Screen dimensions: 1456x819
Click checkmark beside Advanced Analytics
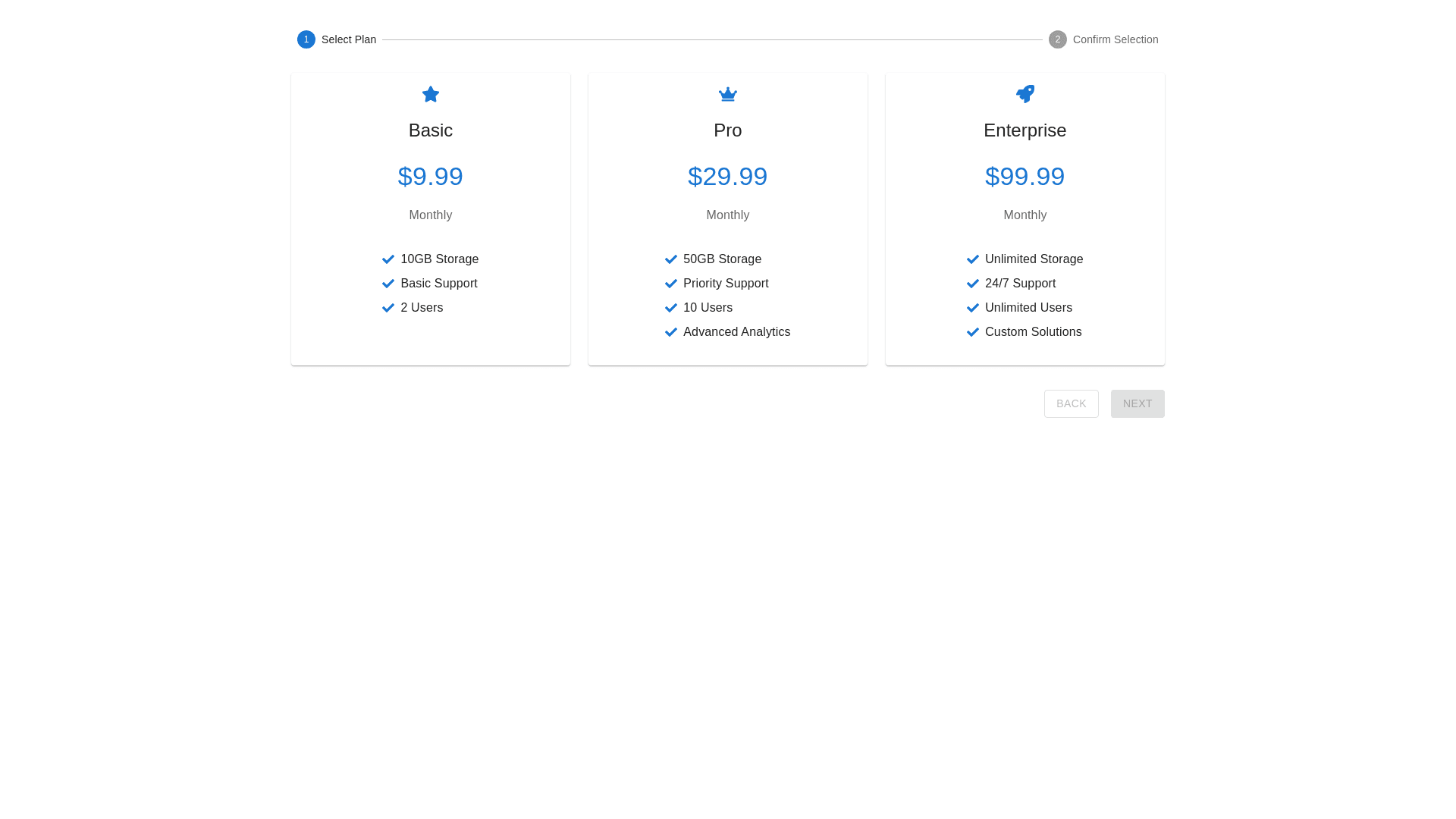click(670, 332)
